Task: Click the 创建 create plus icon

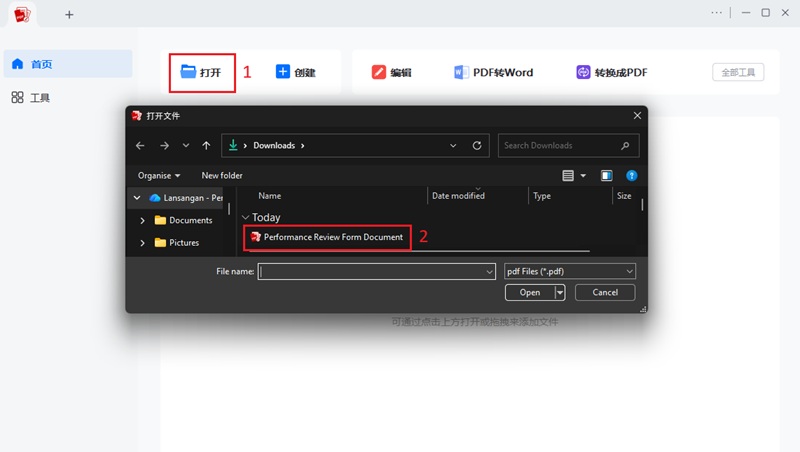Action: 283,71
